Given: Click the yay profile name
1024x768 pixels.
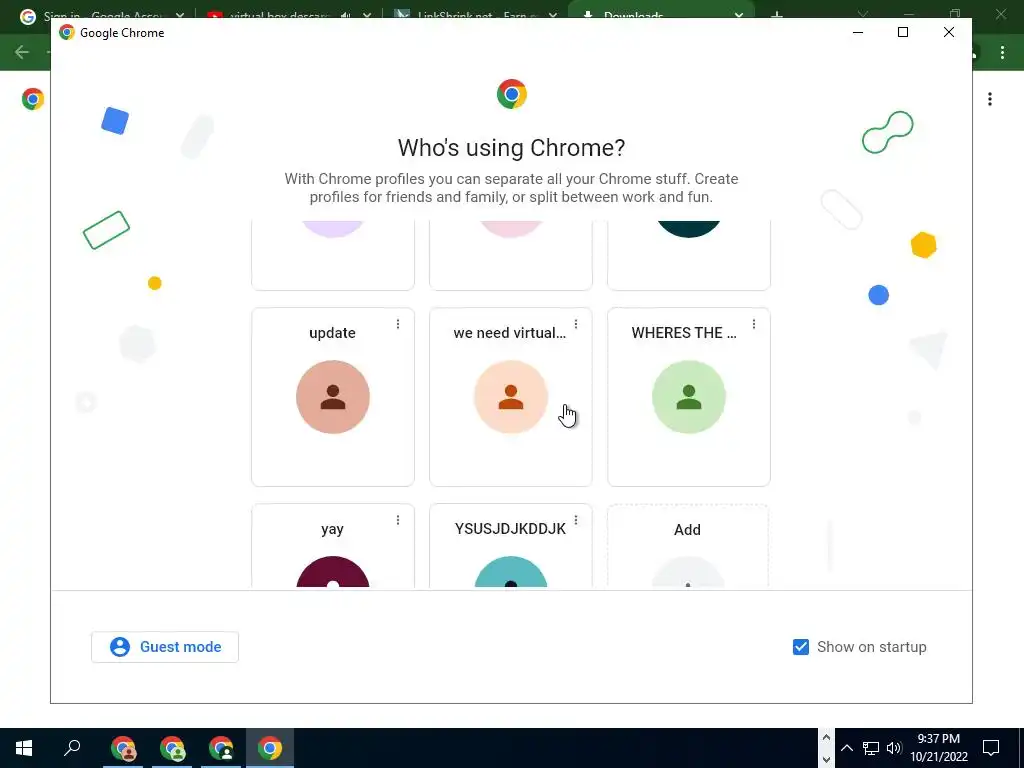Looking at the screenshot, I should (332, 530).
